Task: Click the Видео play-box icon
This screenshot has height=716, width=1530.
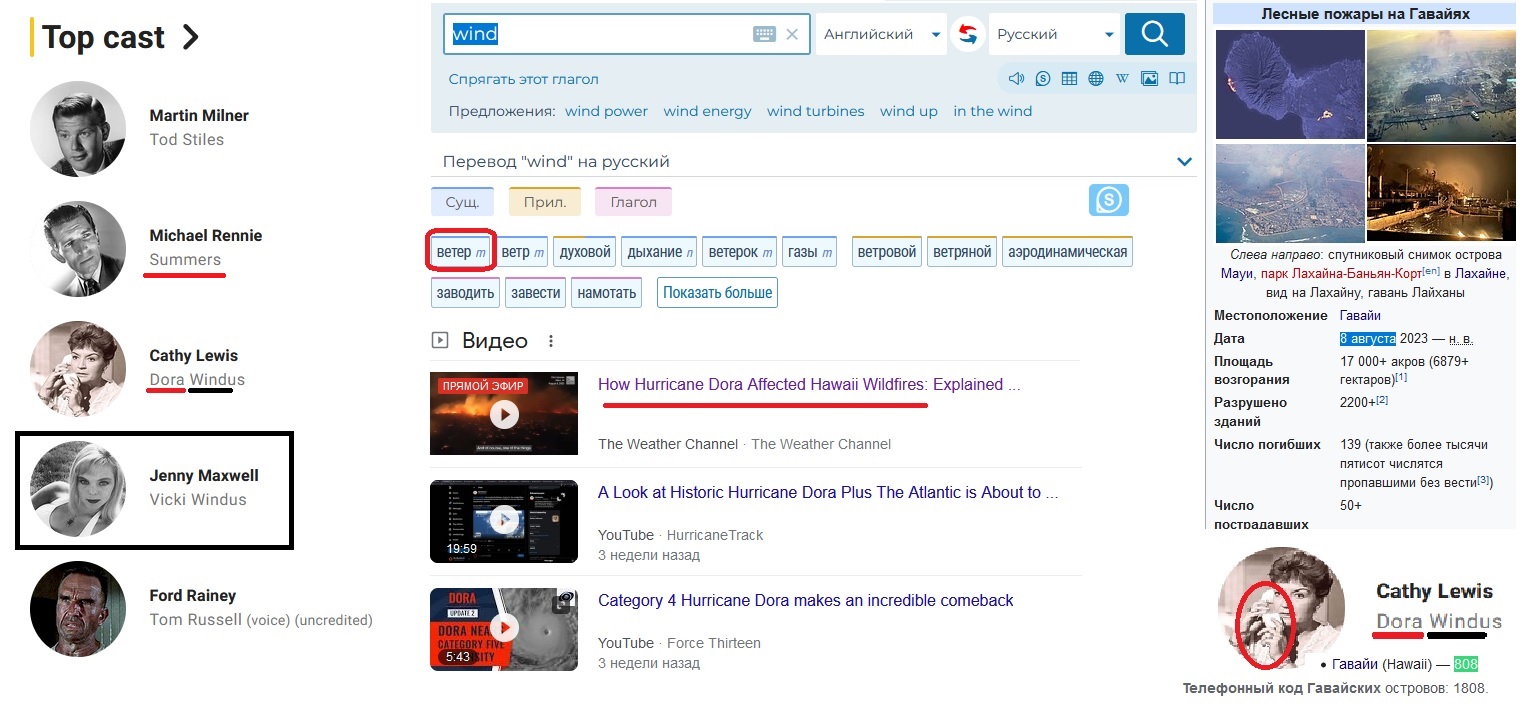Action: (440, 341)
